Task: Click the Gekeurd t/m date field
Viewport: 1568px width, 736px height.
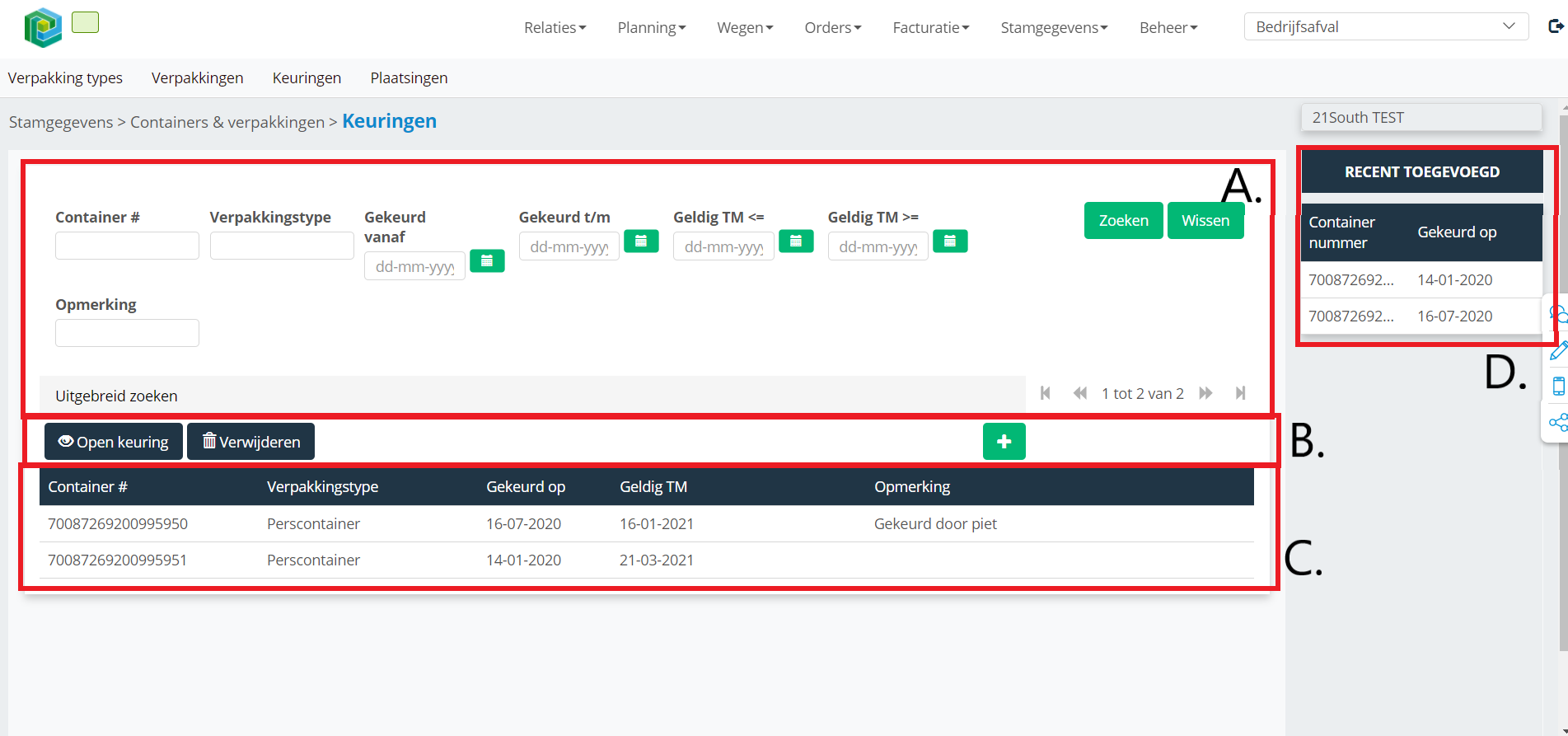Action: [569, 246]
